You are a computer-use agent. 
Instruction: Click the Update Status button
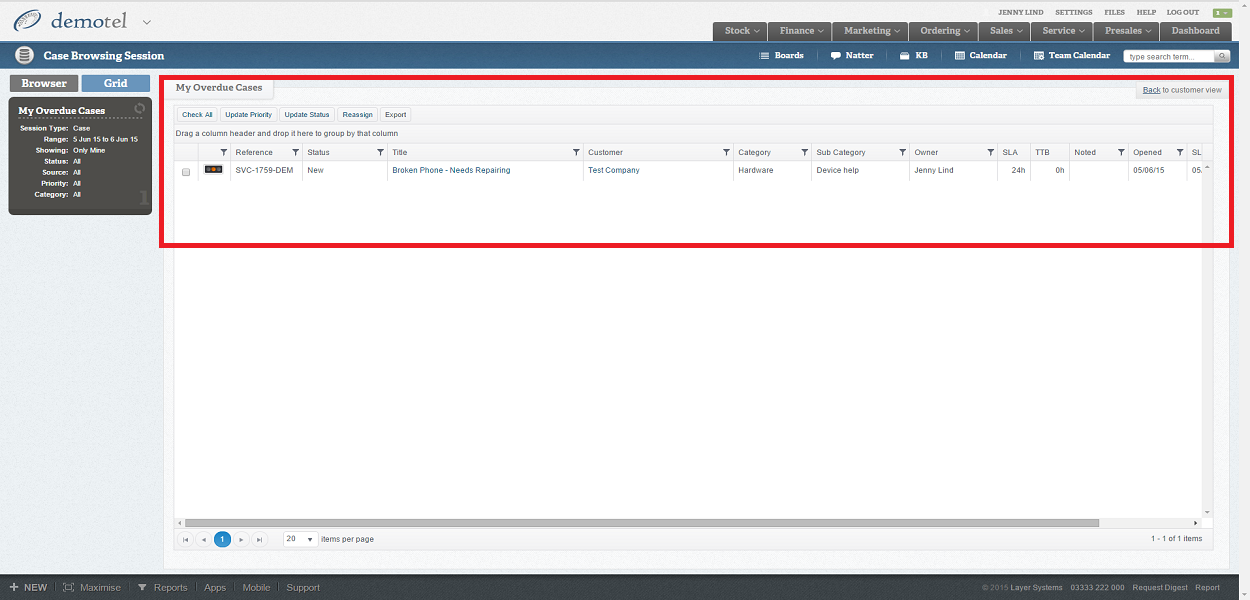tap(307, 115)
